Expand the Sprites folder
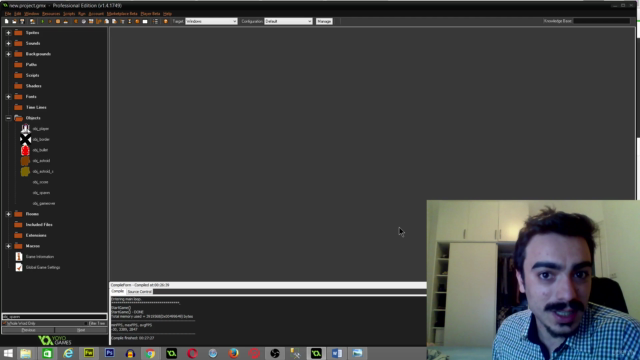 click(8, 33)
